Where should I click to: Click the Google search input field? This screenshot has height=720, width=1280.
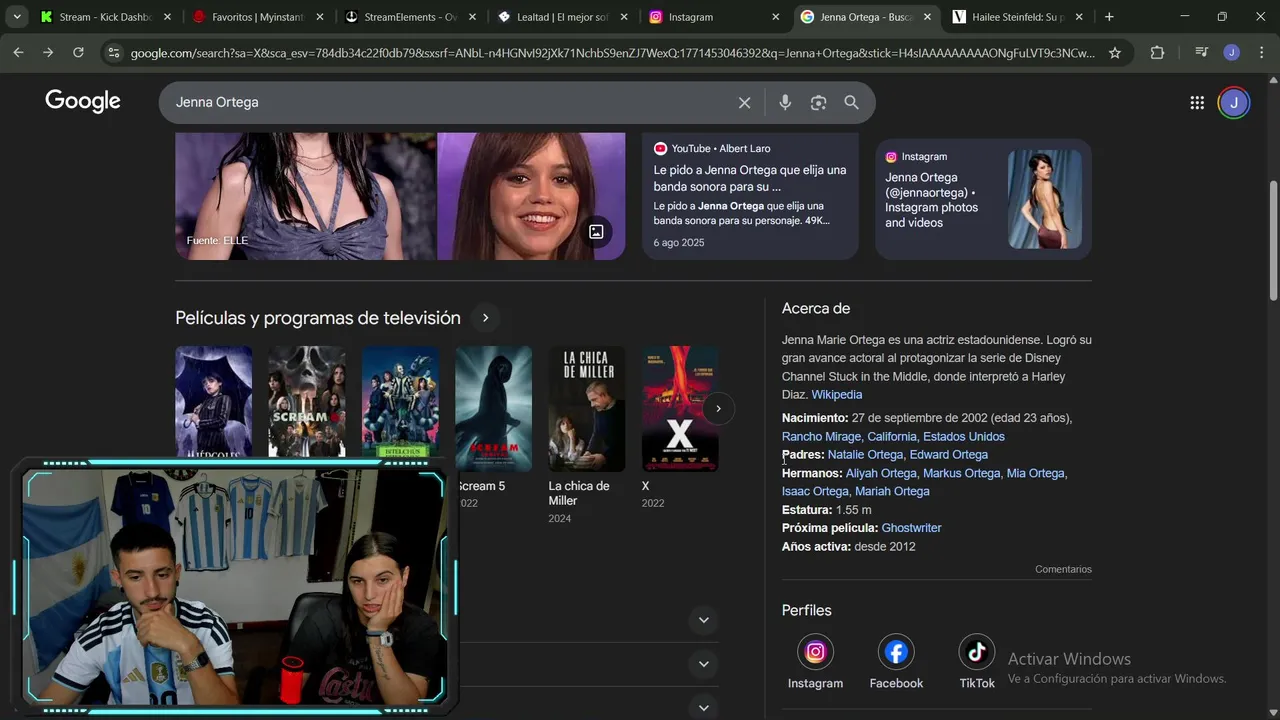coord(450,102)
